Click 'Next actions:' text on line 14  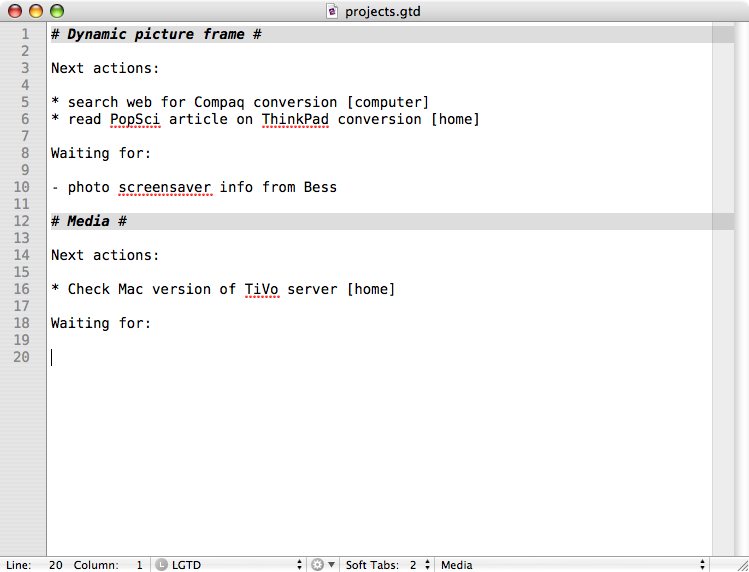tap(105, 255)
